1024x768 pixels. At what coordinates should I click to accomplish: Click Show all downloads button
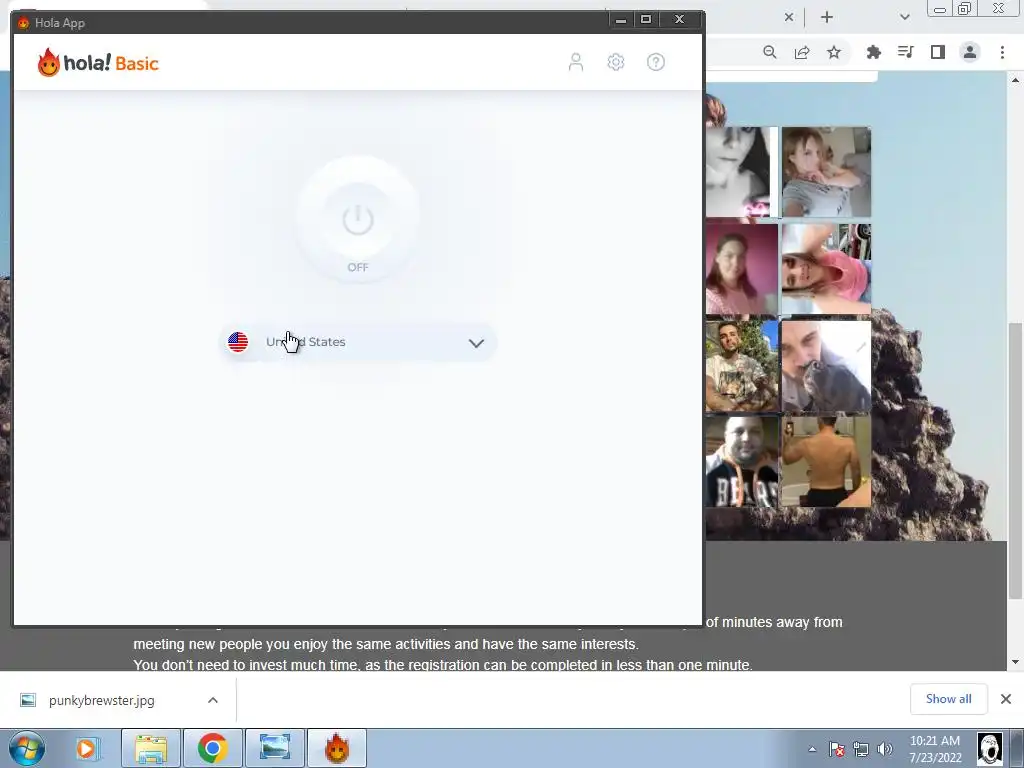tap(948, 699)
